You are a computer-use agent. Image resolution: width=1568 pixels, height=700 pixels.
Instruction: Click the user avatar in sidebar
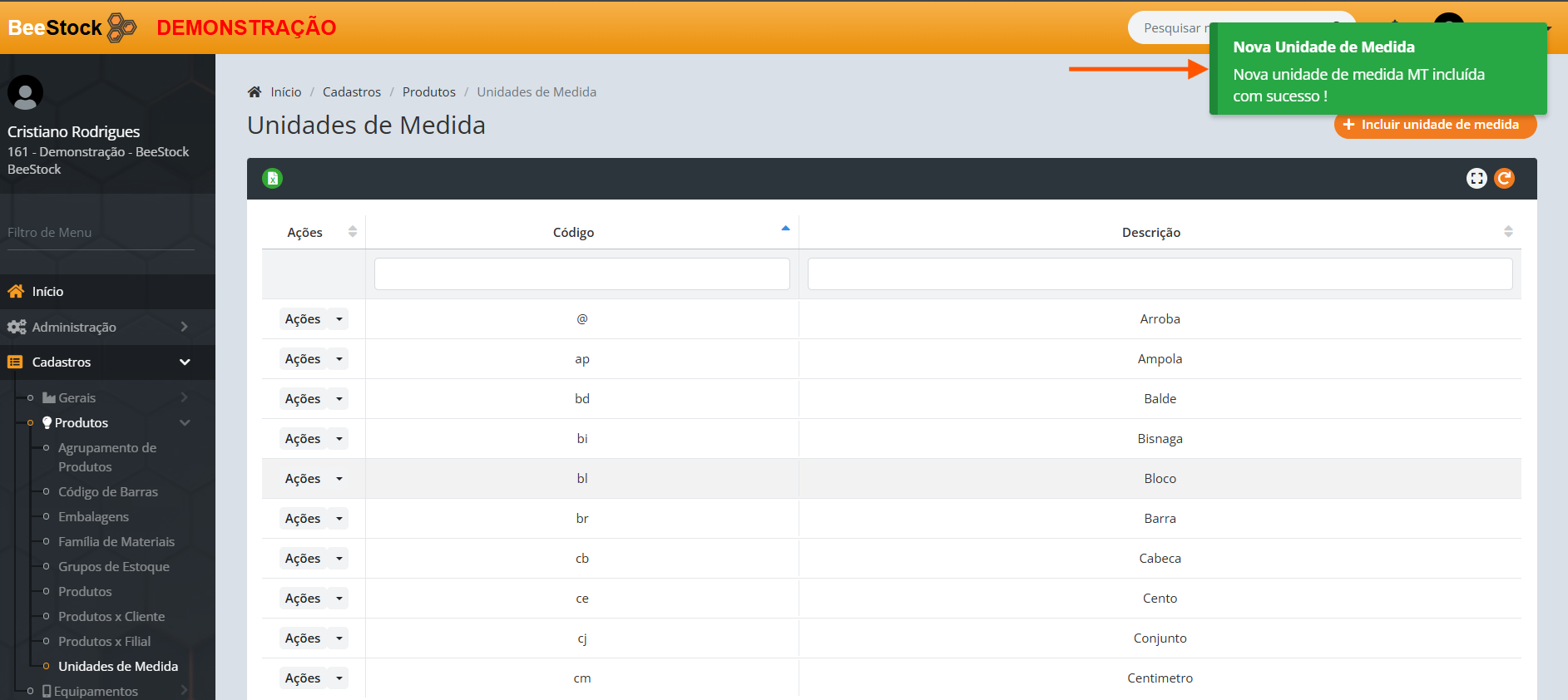[25, 92]
